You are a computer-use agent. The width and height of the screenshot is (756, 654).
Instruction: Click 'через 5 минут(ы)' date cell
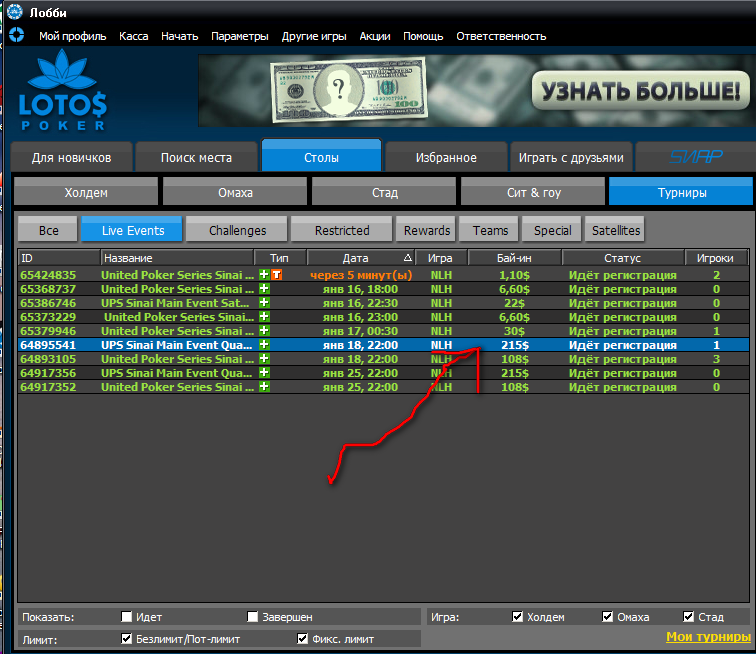coord(361,275)
